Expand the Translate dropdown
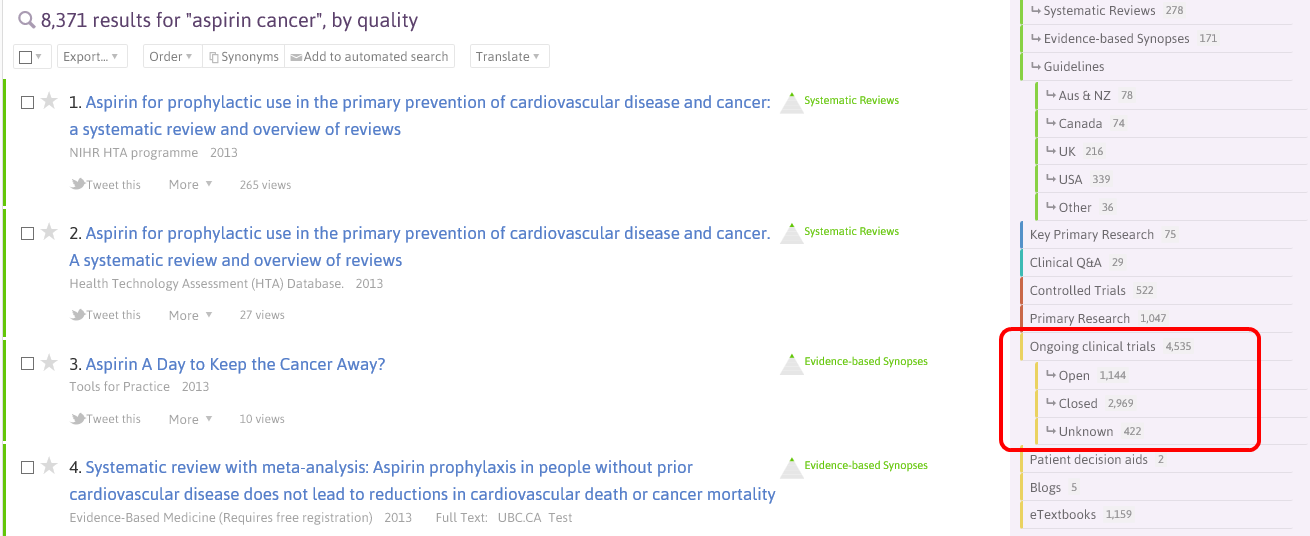Screen dimensions: 1310x536 coord(508,57)
